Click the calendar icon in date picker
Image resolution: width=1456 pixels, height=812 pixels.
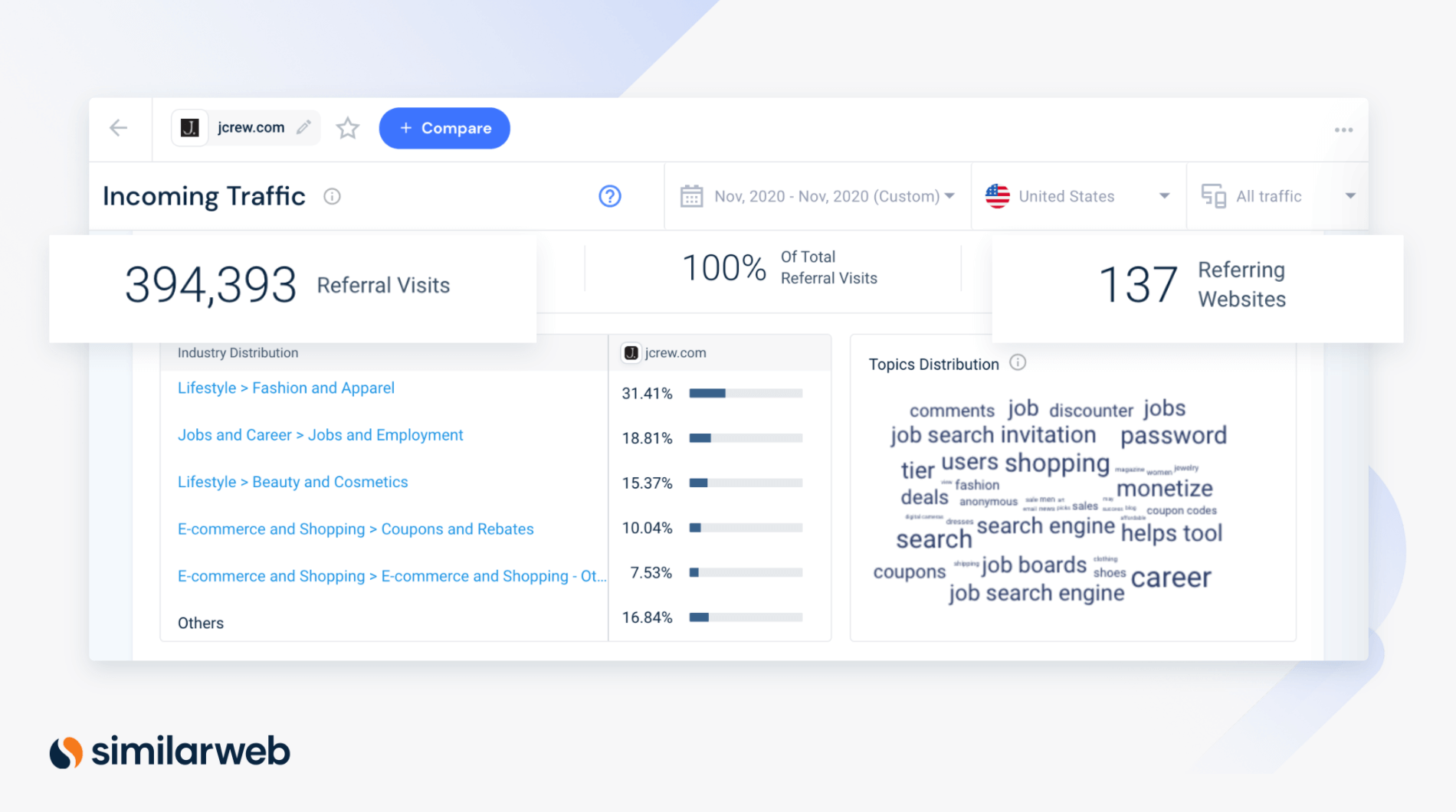[691, 196]
